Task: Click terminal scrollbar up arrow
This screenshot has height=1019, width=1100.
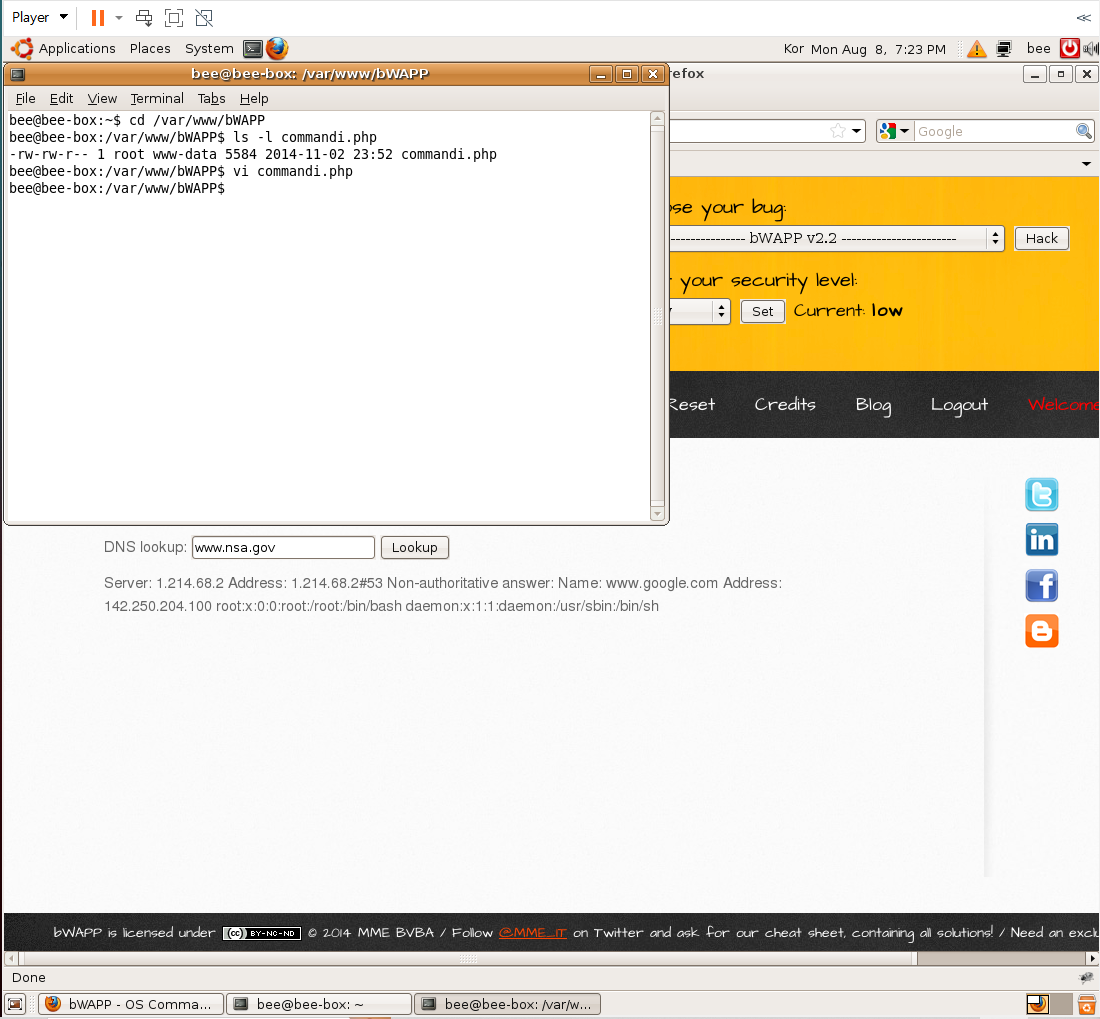Action: [657, 118]
